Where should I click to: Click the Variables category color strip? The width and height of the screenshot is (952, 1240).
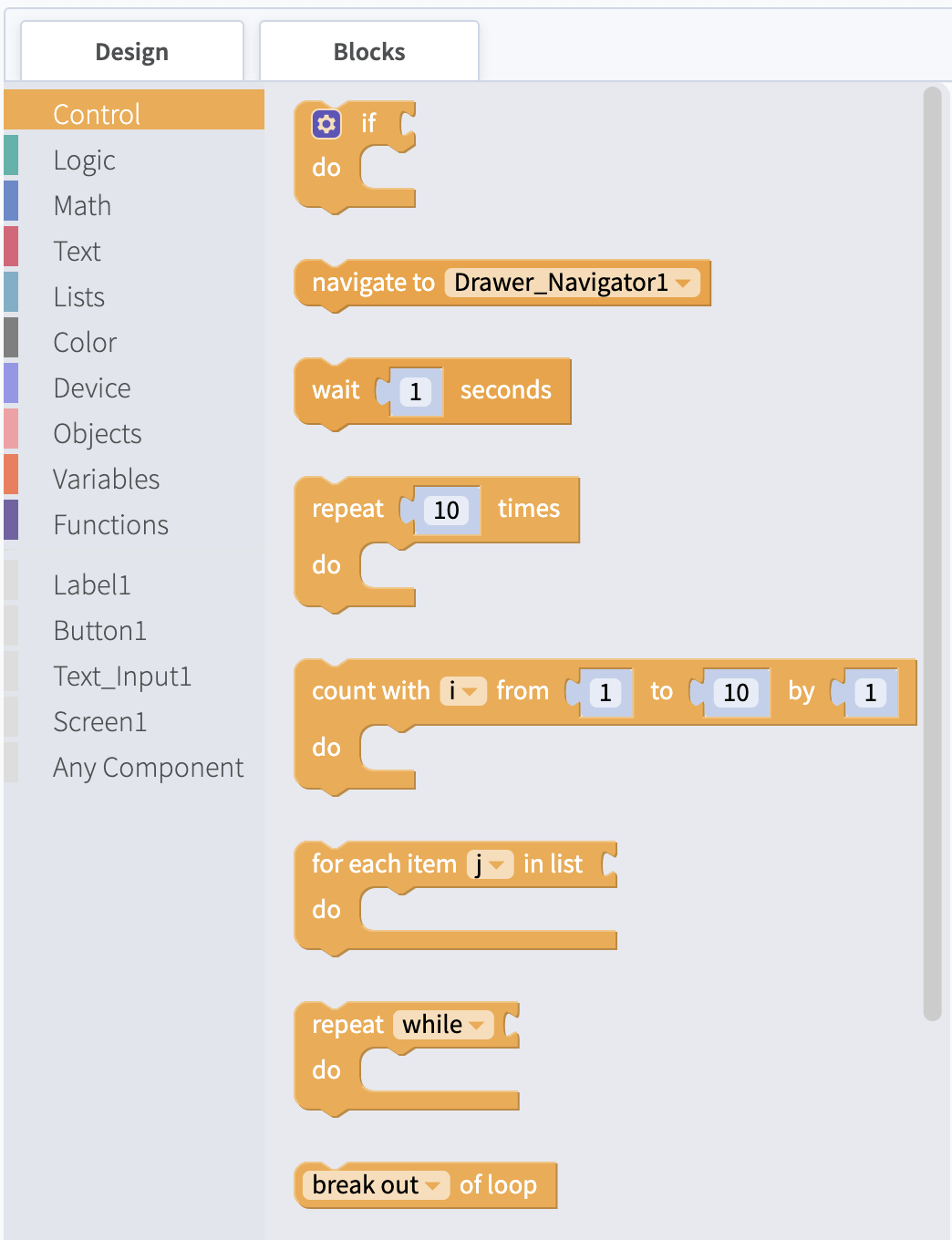click(x=11, y=474)
